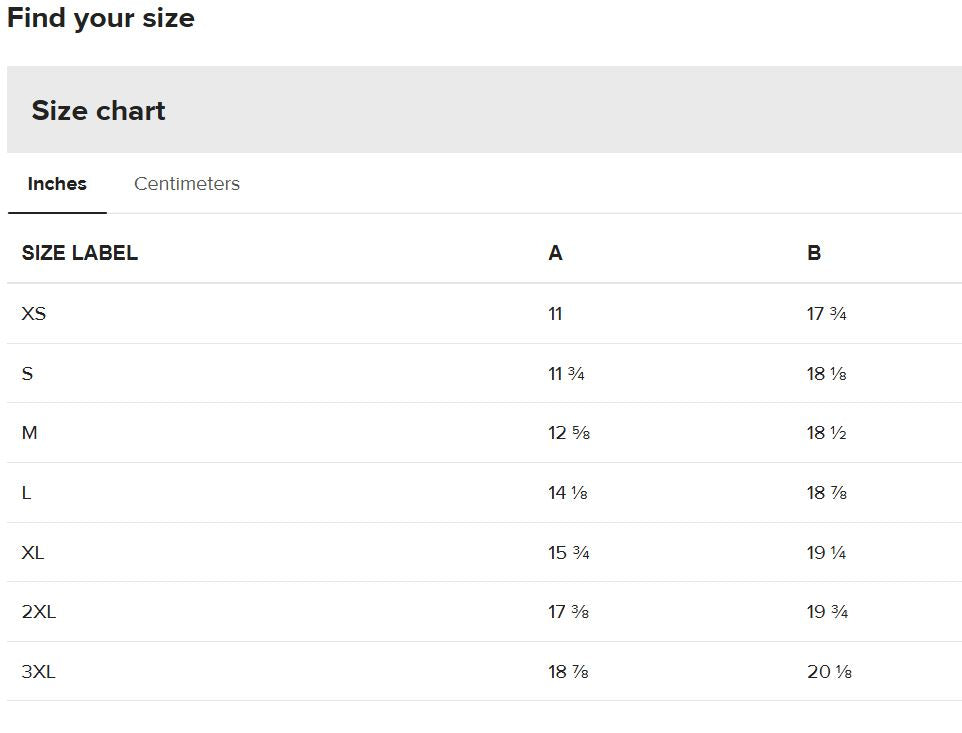Click column header B
Screen dimensions: 962x733
coord(814,253)
